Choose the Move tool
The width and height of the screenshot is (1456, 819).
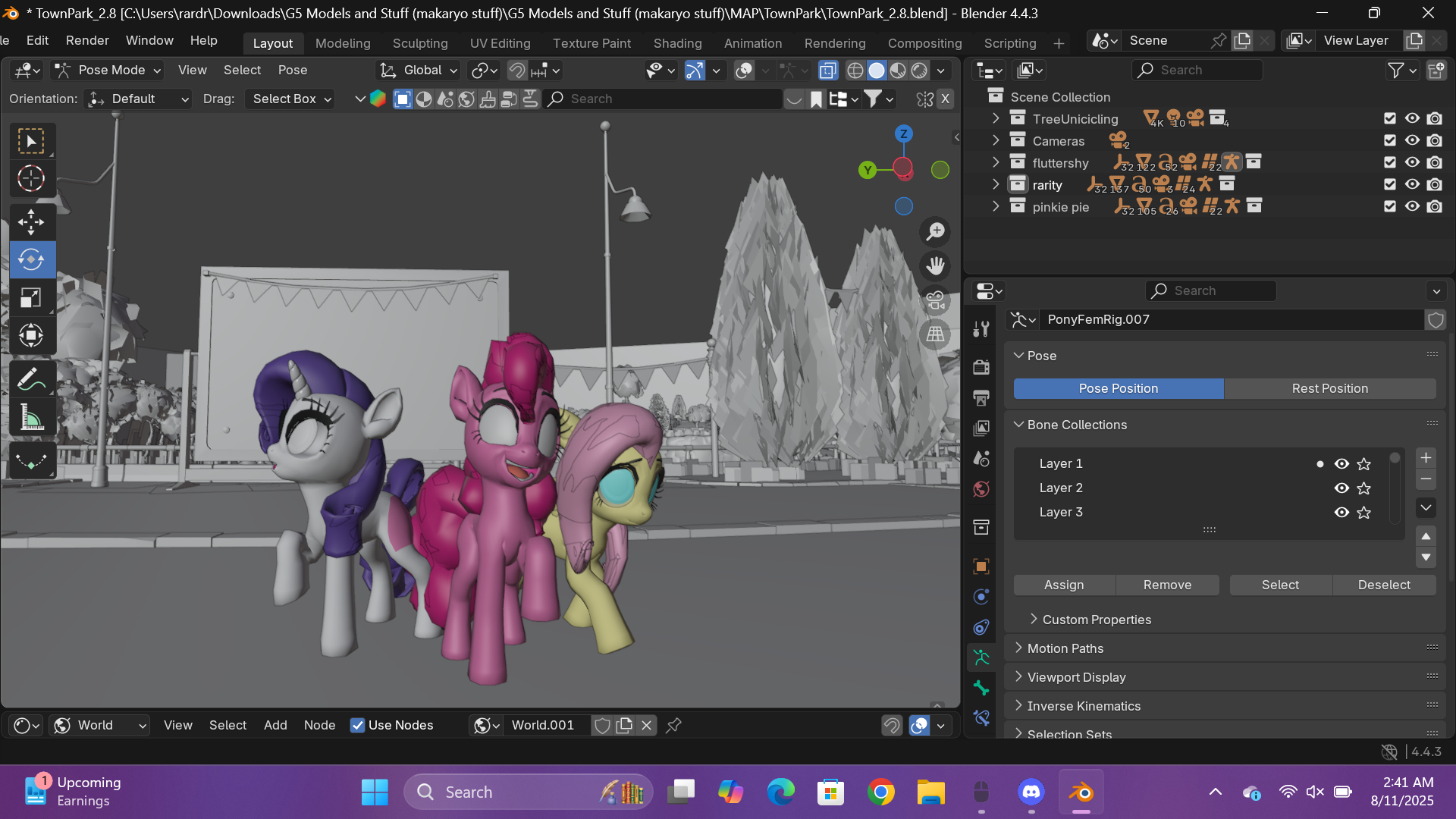click(x=31, y=222)
